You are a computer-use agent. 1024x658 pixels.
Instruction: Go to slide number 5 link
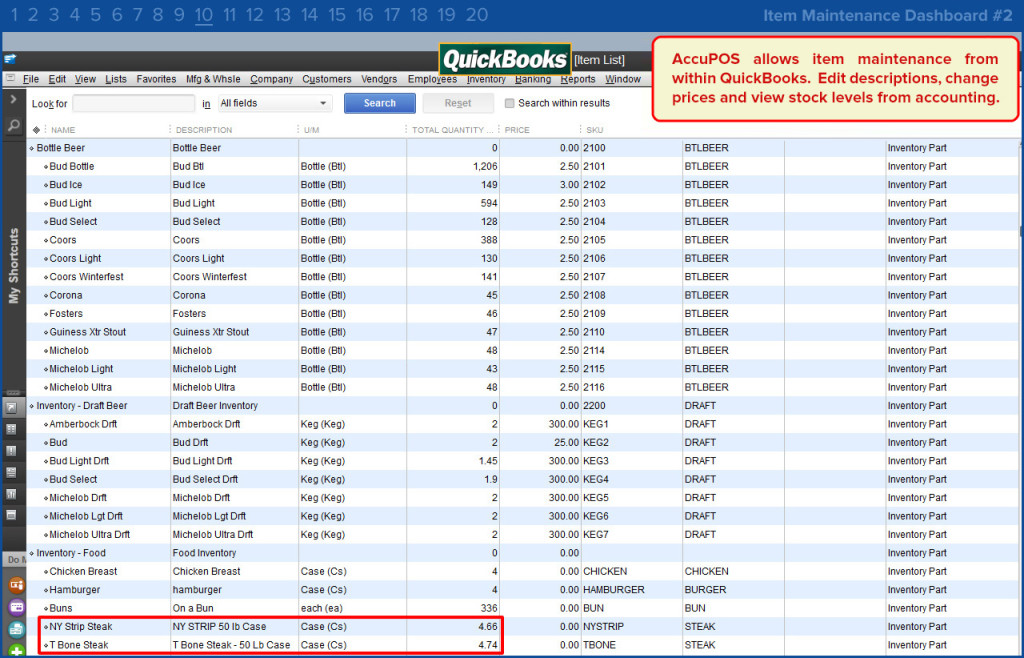(x=95, y=14)
